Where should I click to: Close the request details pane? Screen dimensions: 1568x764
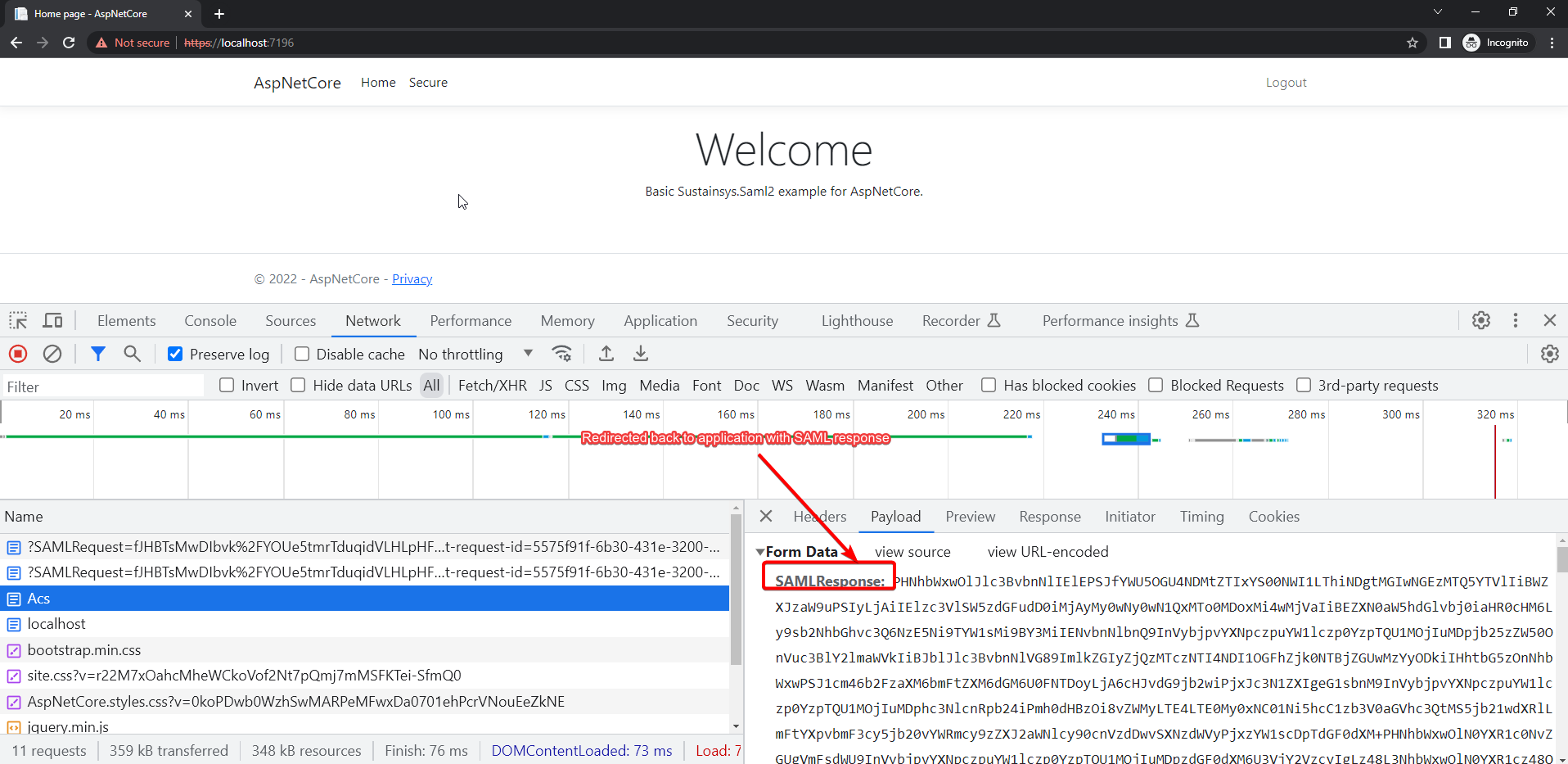tap(766, 516)
